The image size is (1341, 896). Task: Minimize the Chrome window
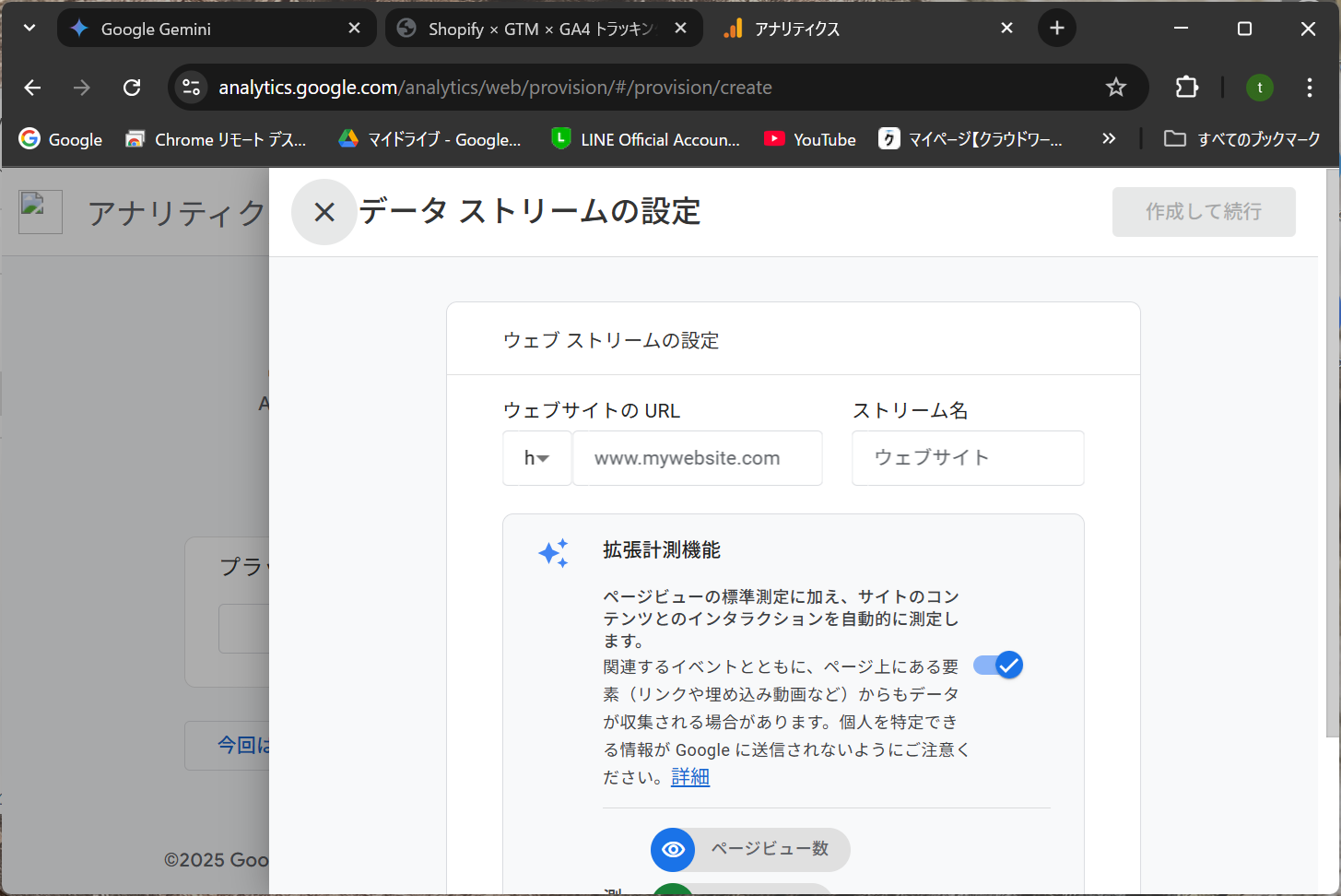(x=1181, y=29)
